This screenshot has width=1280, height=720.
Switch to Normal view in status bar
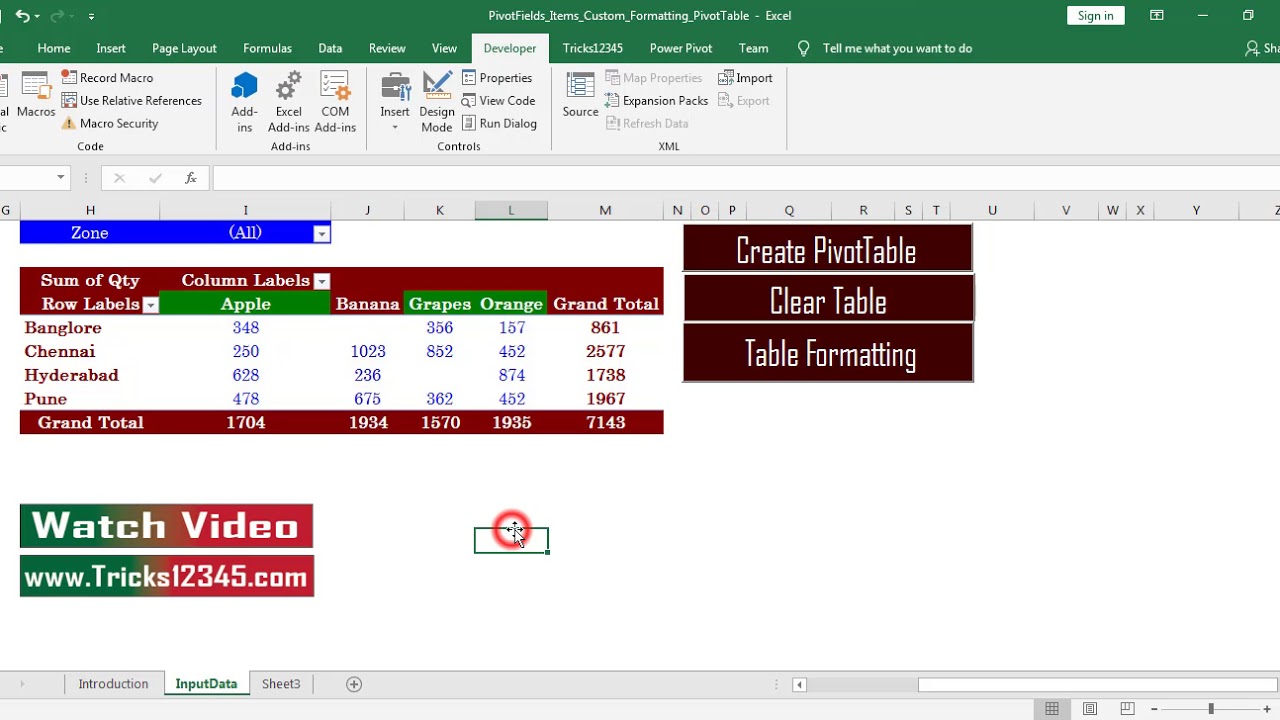pos(1052,709)
